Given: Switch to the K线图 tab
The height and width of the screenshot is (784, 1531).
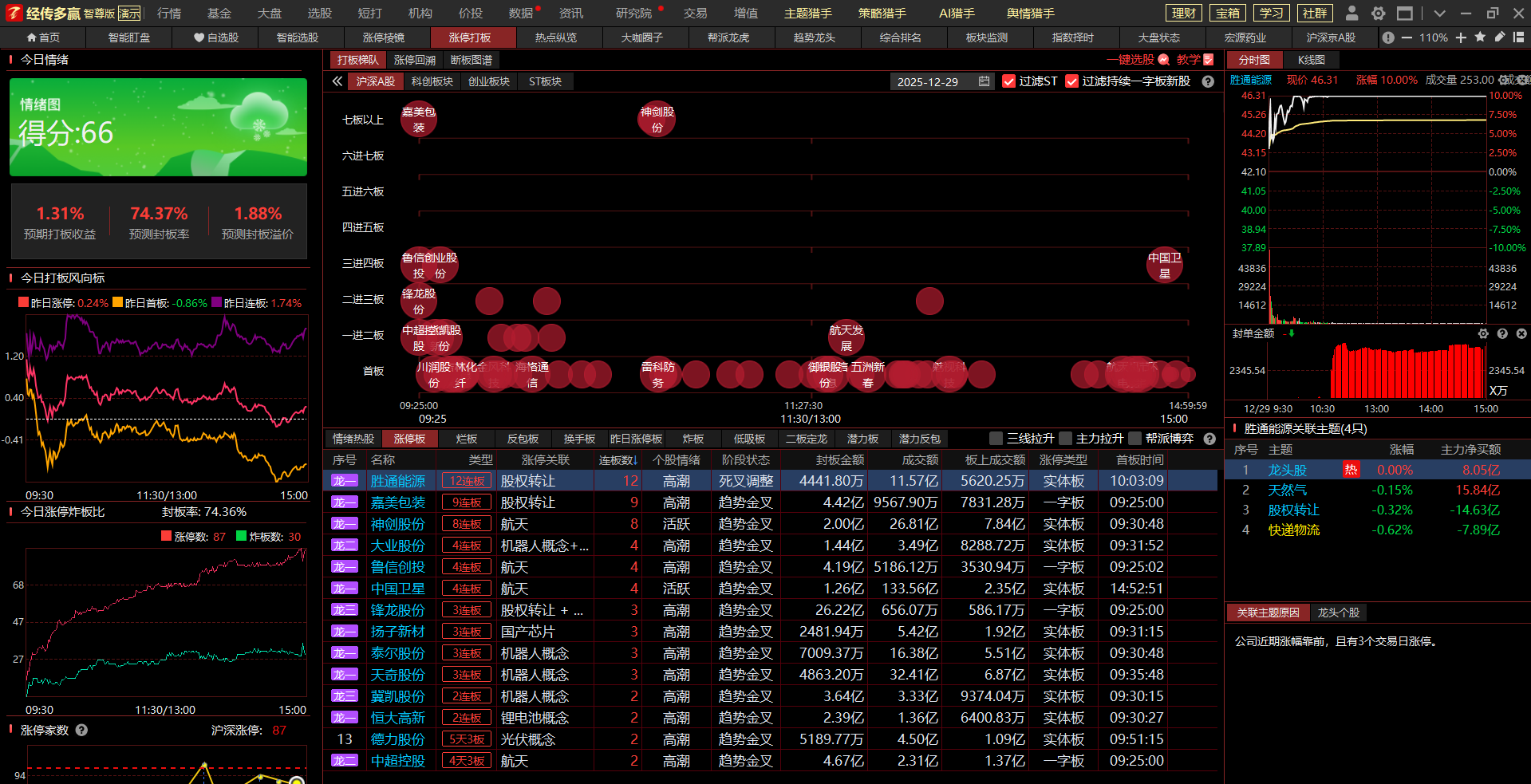Looking at the screenshot, I should pos(1311,60).
